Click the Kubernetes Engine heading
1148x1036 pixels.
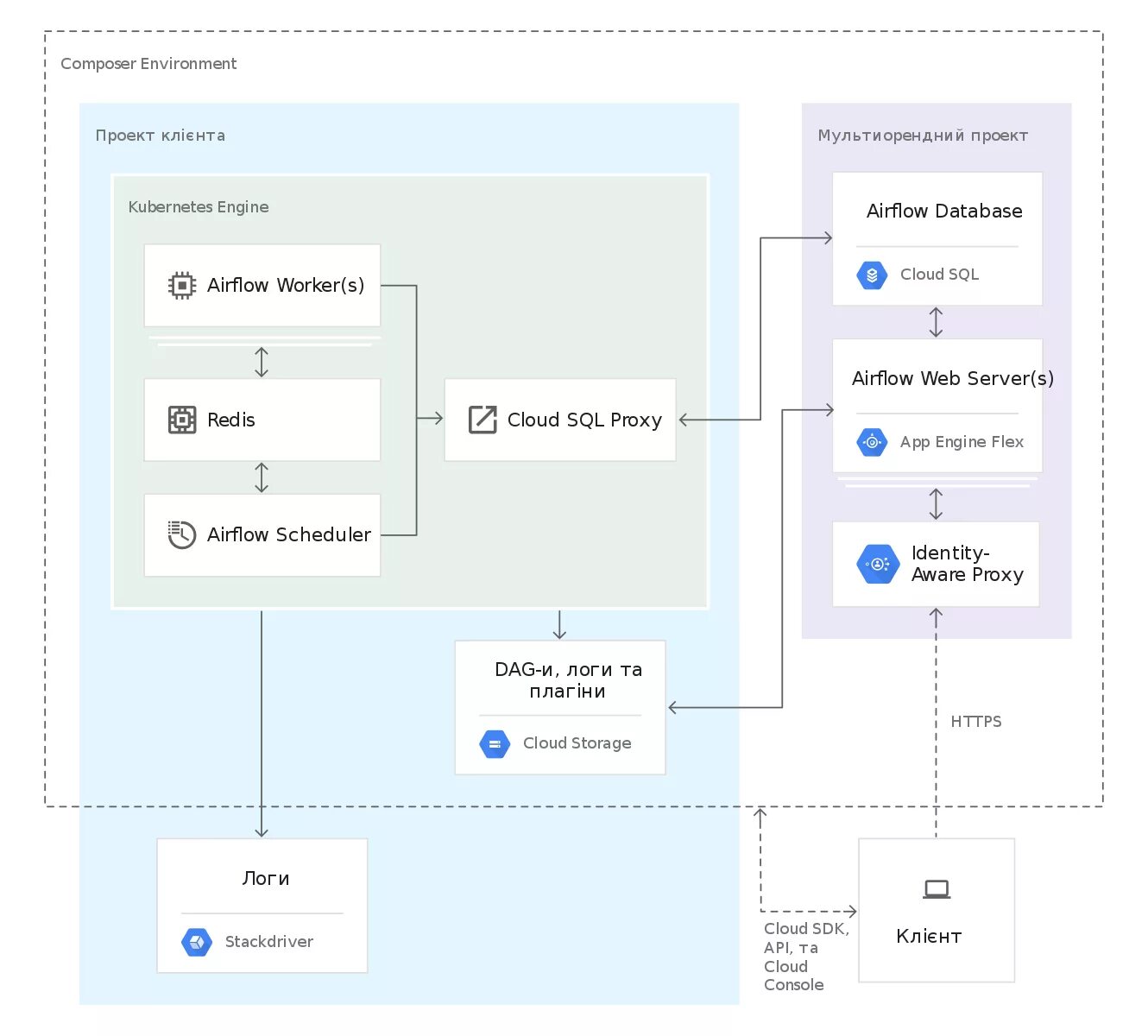(x=199, y=207)
